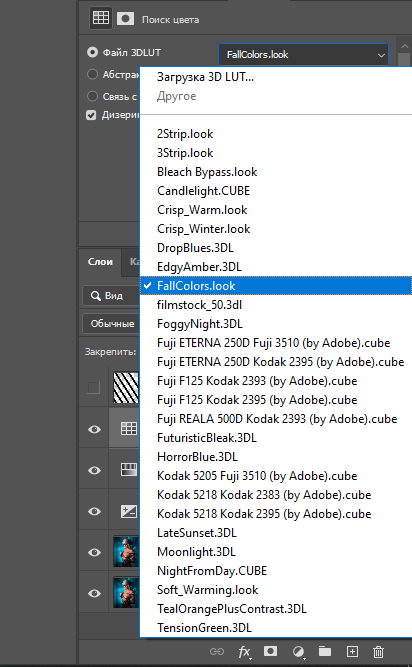The height and width of the screenshot is (667, 412).
Task: Show the hidden striped pattern layer
Action: 94,388
